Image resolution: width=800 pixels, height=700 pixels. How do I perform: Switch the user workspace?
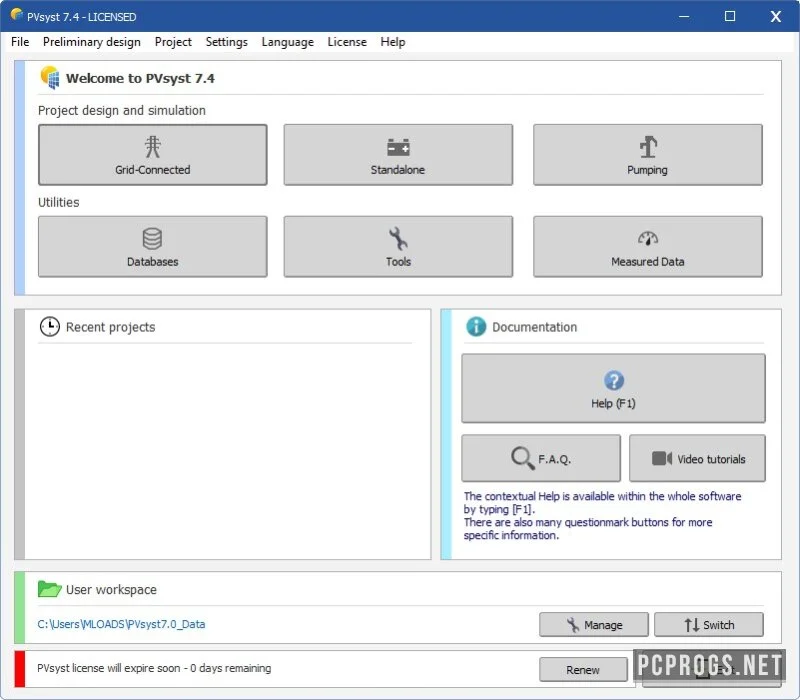click(x=709, y=625)
